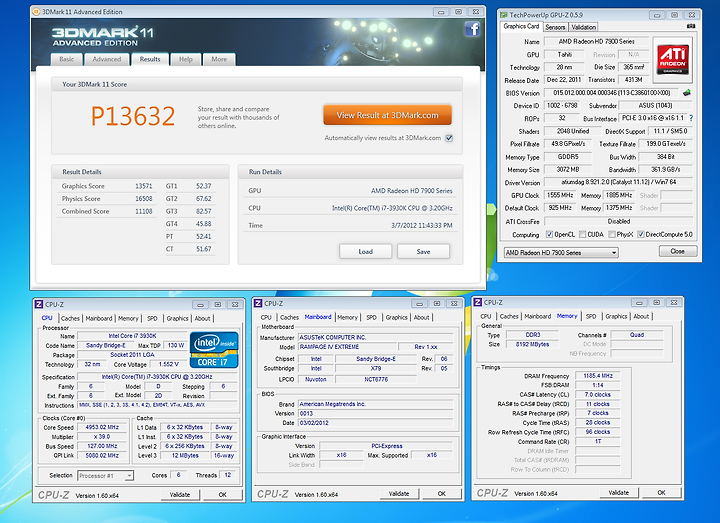Image resolution: width=720 pixels, height=523 pixels.
Task: Click the Combined Score value 11108
Action: 144,211
